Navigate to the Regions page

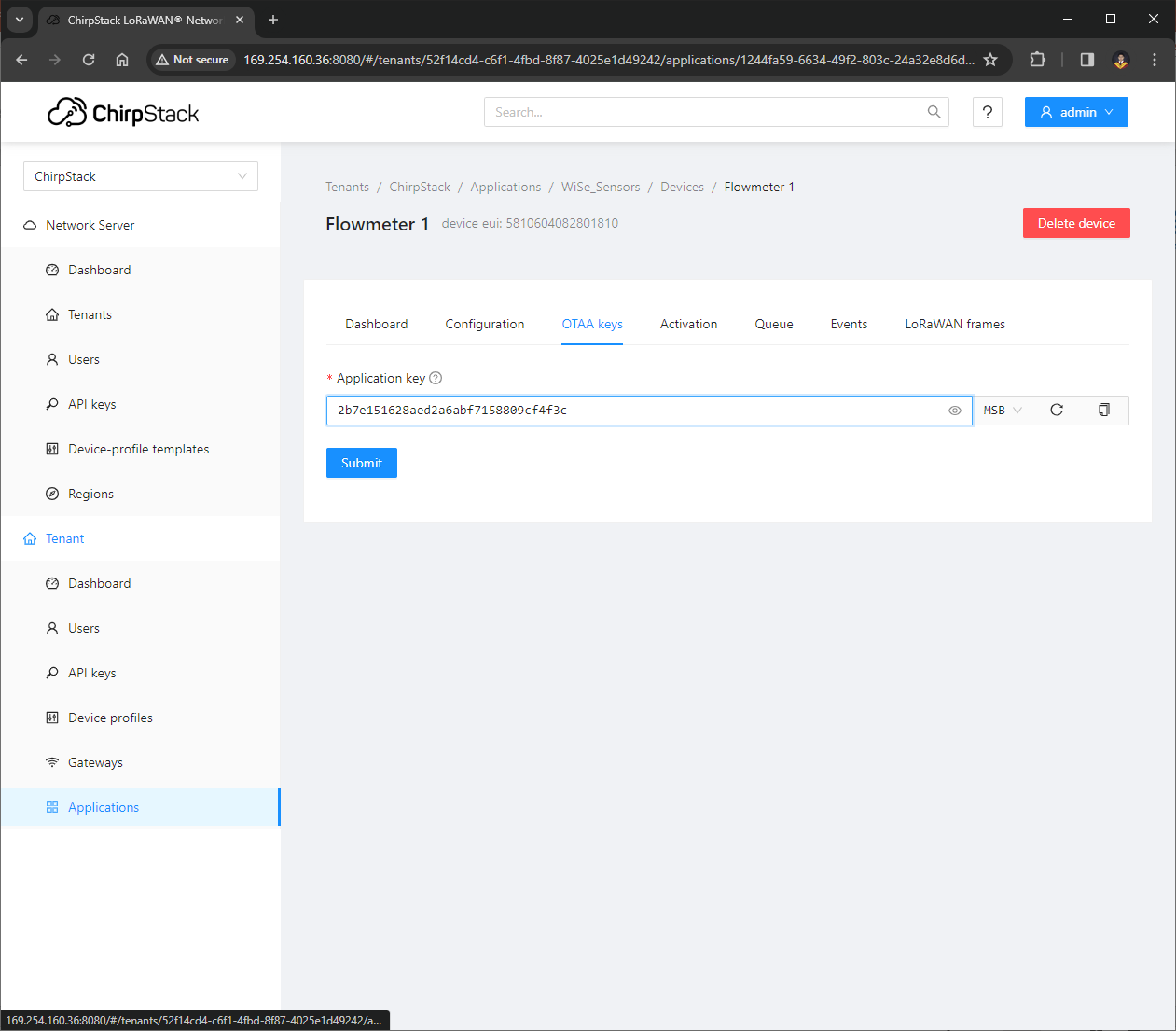point(89,494)
